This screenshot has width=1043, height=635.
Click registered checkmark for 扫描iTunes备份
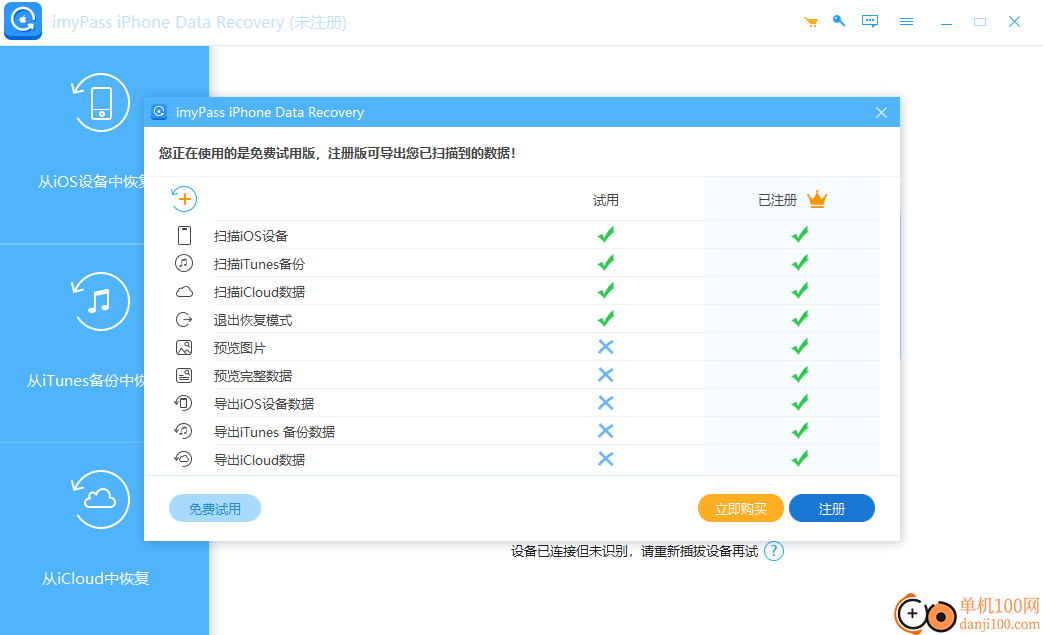800,263
